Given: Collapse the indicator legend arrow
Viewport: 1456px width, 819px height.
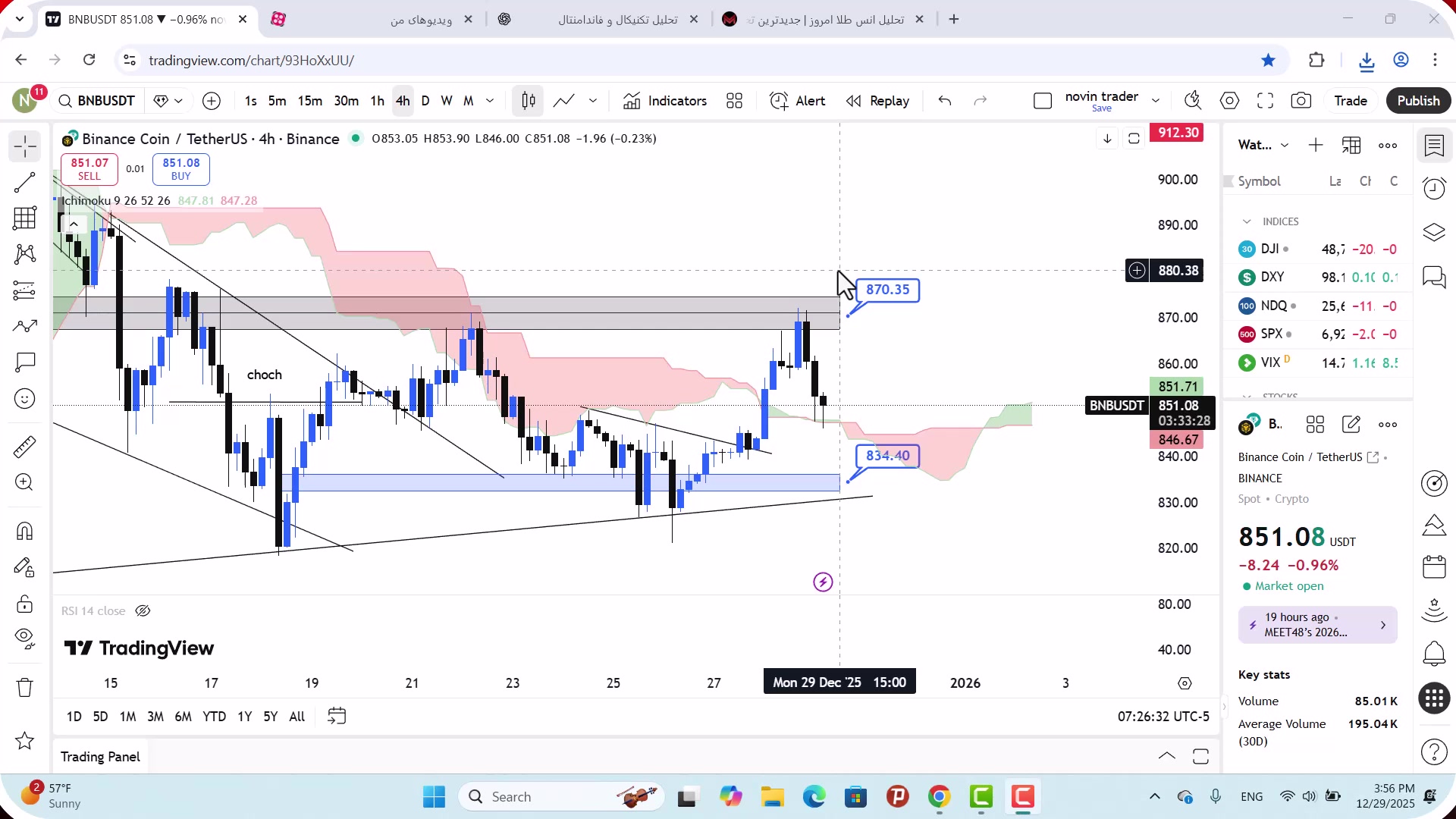Looking at the screenshot, I should [74, 224].
